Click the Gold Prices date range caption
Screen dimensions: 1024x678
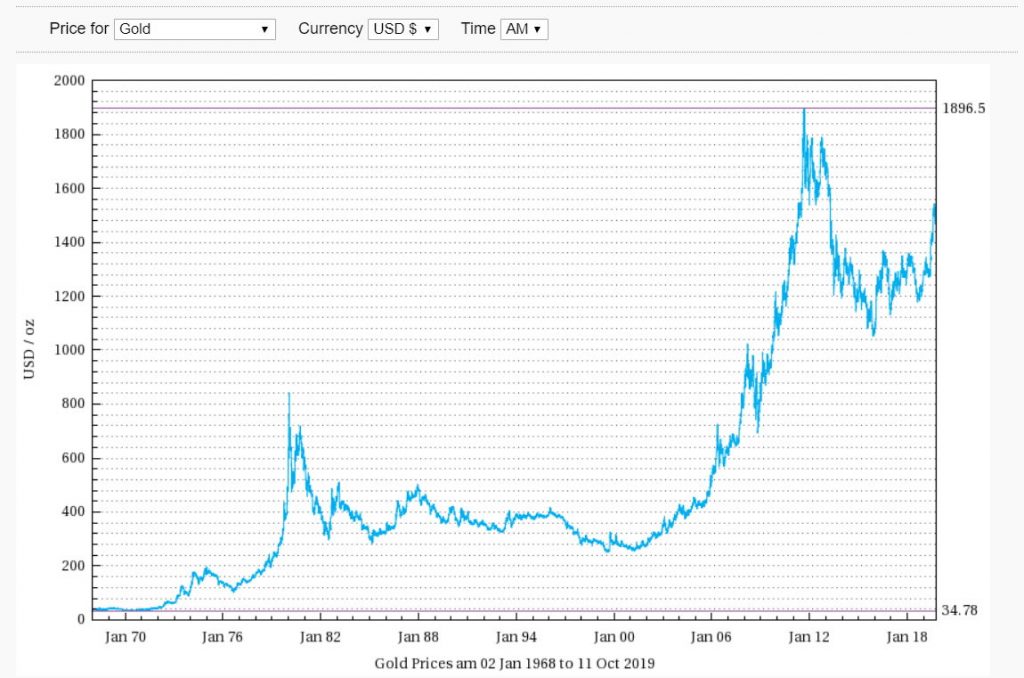[x=514, y=663]
